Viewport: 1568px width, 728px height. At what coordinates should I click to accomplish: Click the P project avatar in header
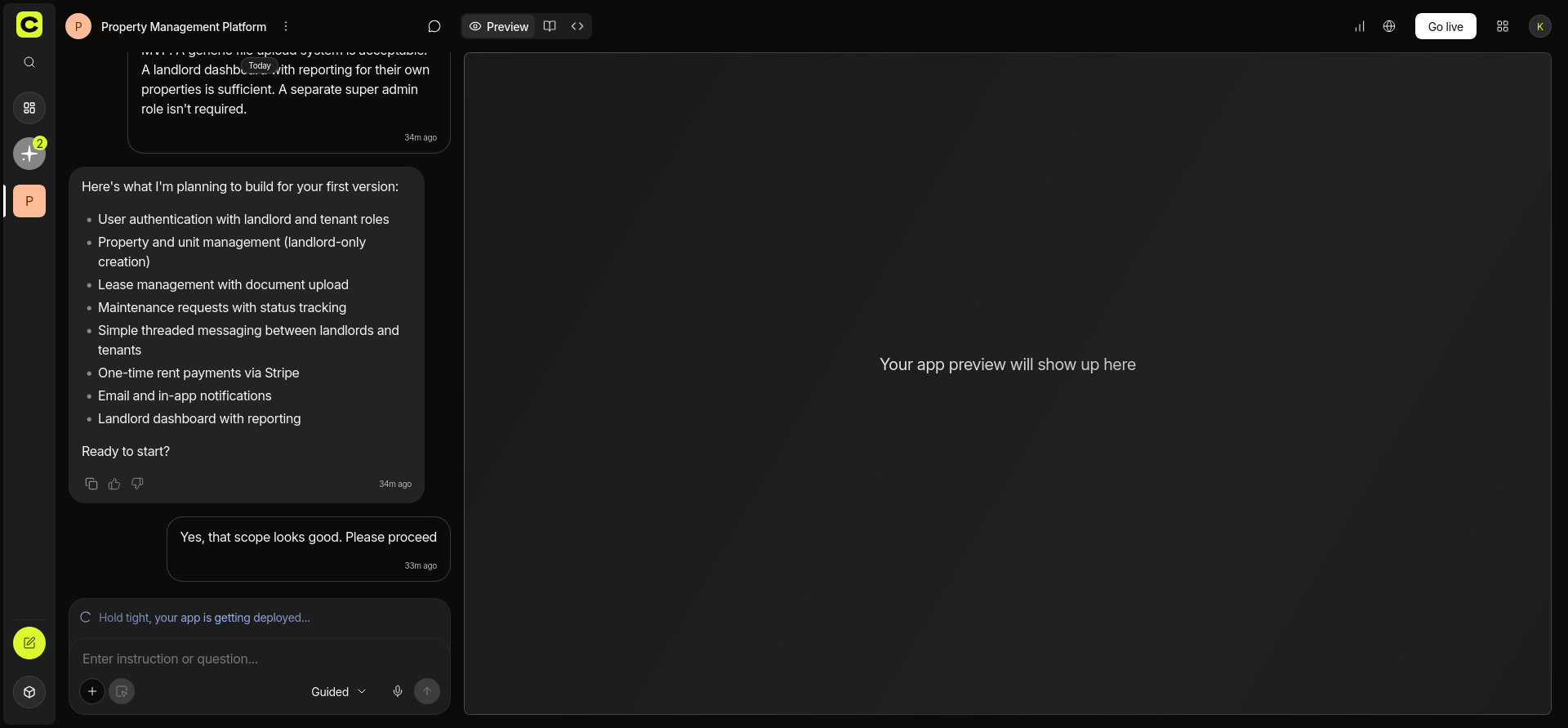pos(78,26)
